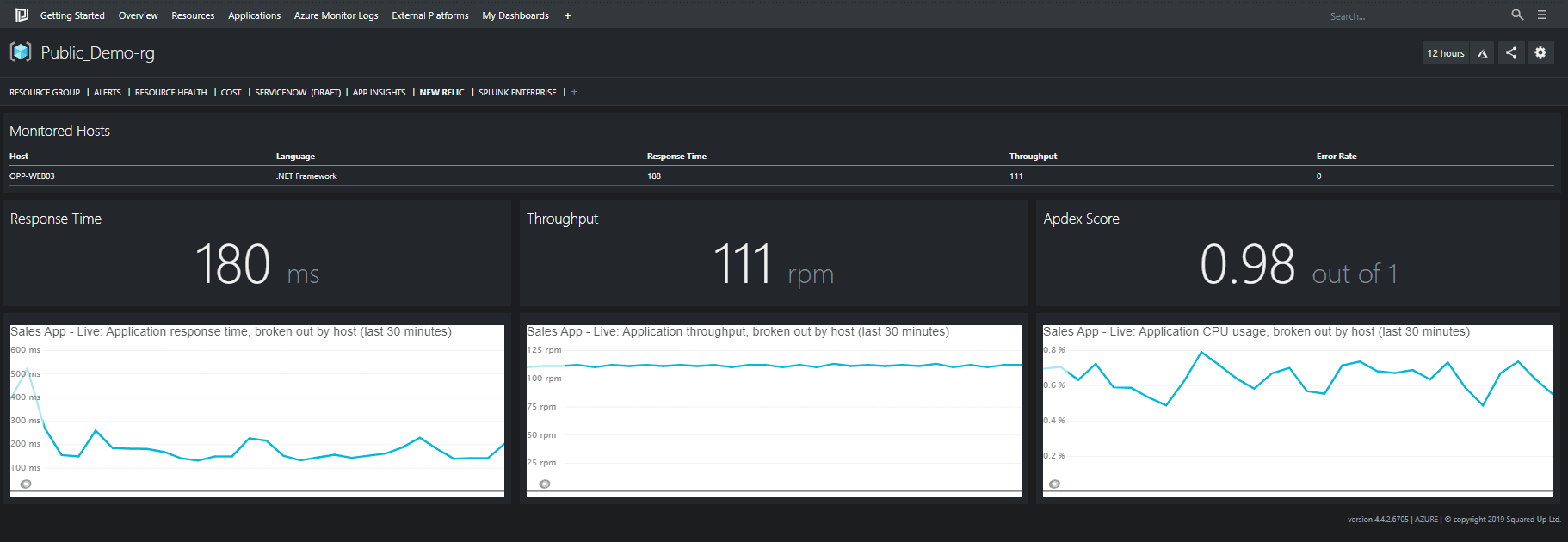
Task: Open the application CPU usage chart
Action: click(1298, 411)
